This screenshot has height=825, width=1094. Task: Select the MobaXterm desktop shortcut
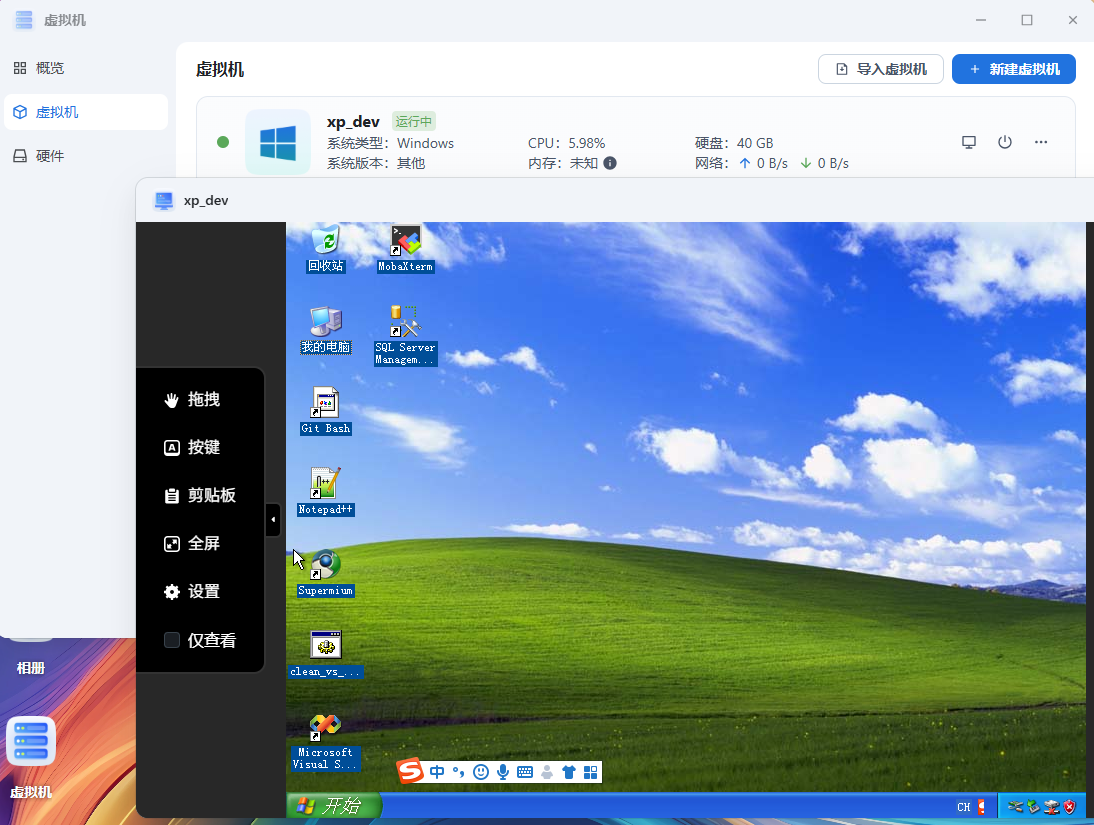405,248
